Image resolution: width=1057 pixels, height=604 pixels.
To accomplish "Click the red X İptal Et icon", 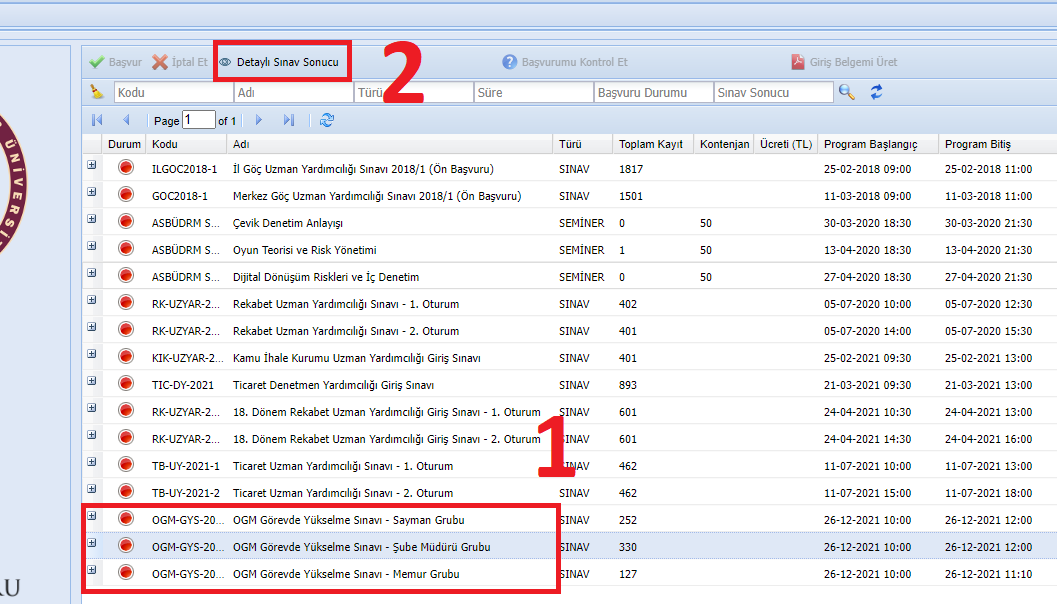I will pyautogui.click(x=160, y=62).
